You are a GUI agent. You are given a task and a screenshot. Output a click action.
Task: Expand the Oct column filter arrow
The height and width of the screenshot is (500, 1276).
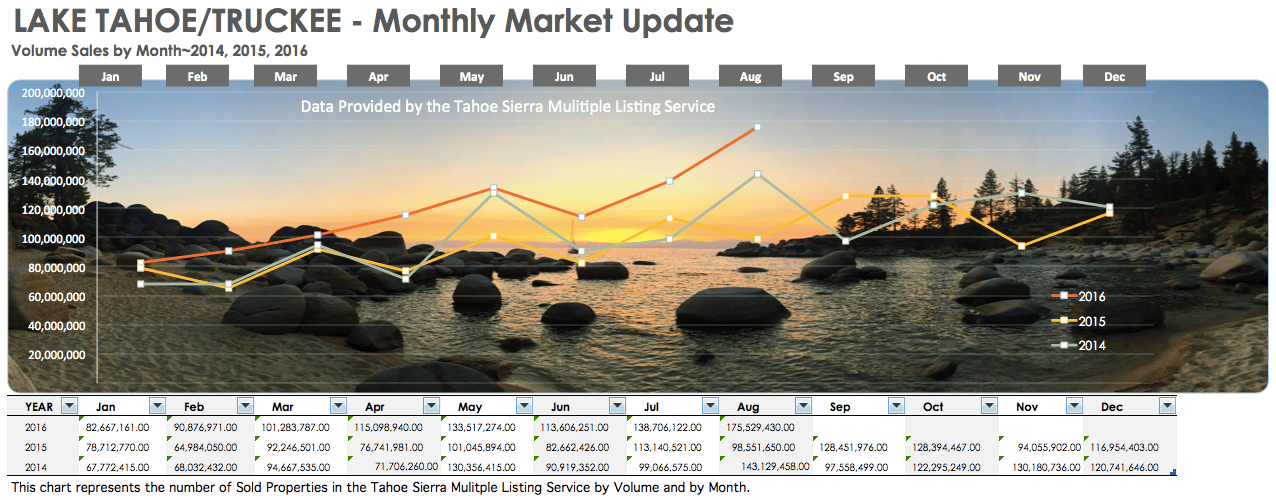click(x=989, y=406)
